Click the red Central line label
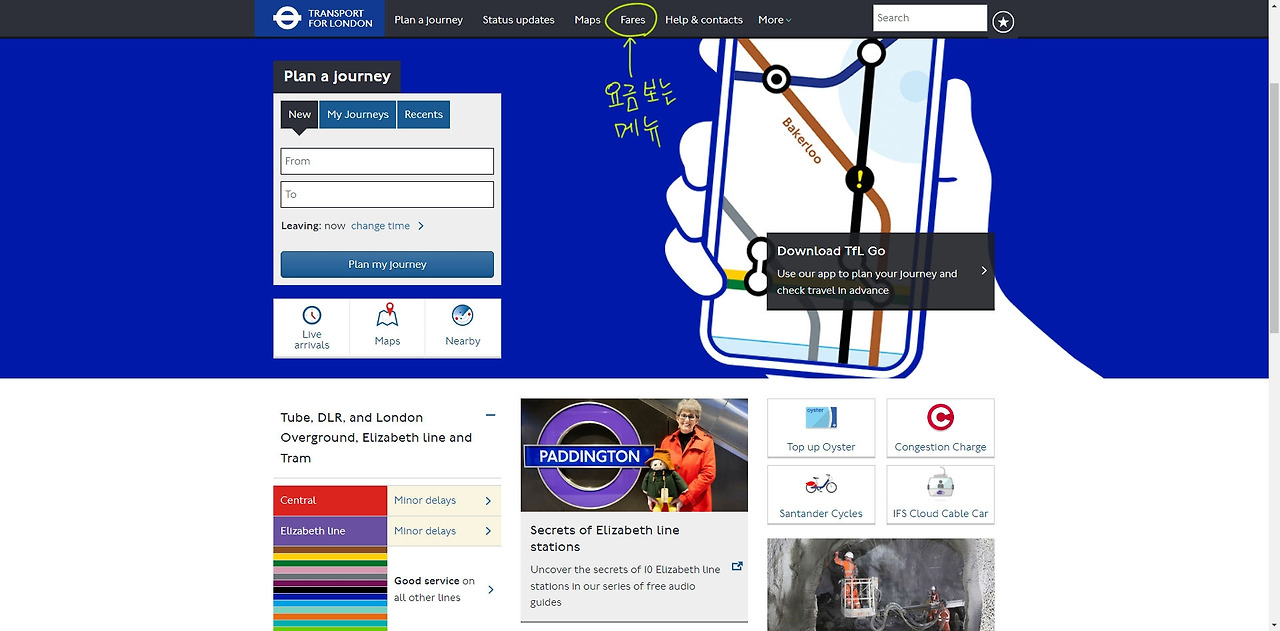This screenshot has width=1280, height=631. pos(330,501)
